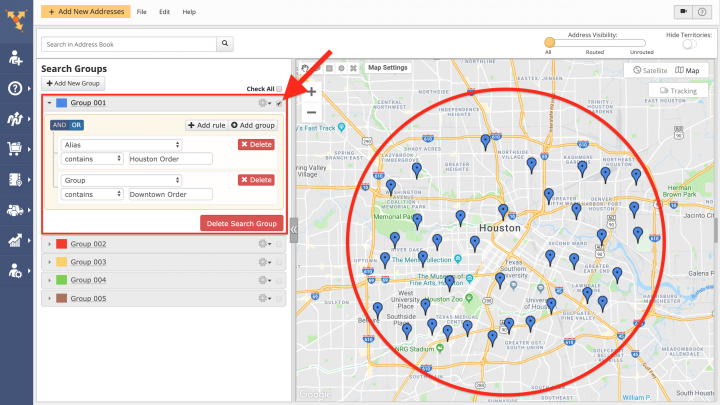720x405 pixels.
Task: Click the top-right help circle icon
Action: 702,12
